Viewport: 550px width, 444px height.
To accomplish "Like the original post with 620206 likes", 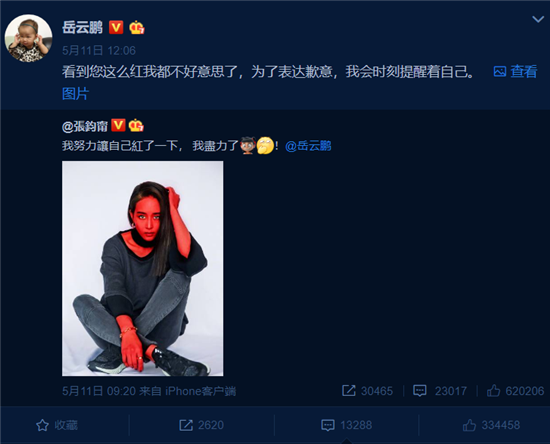I will [515, 391].
